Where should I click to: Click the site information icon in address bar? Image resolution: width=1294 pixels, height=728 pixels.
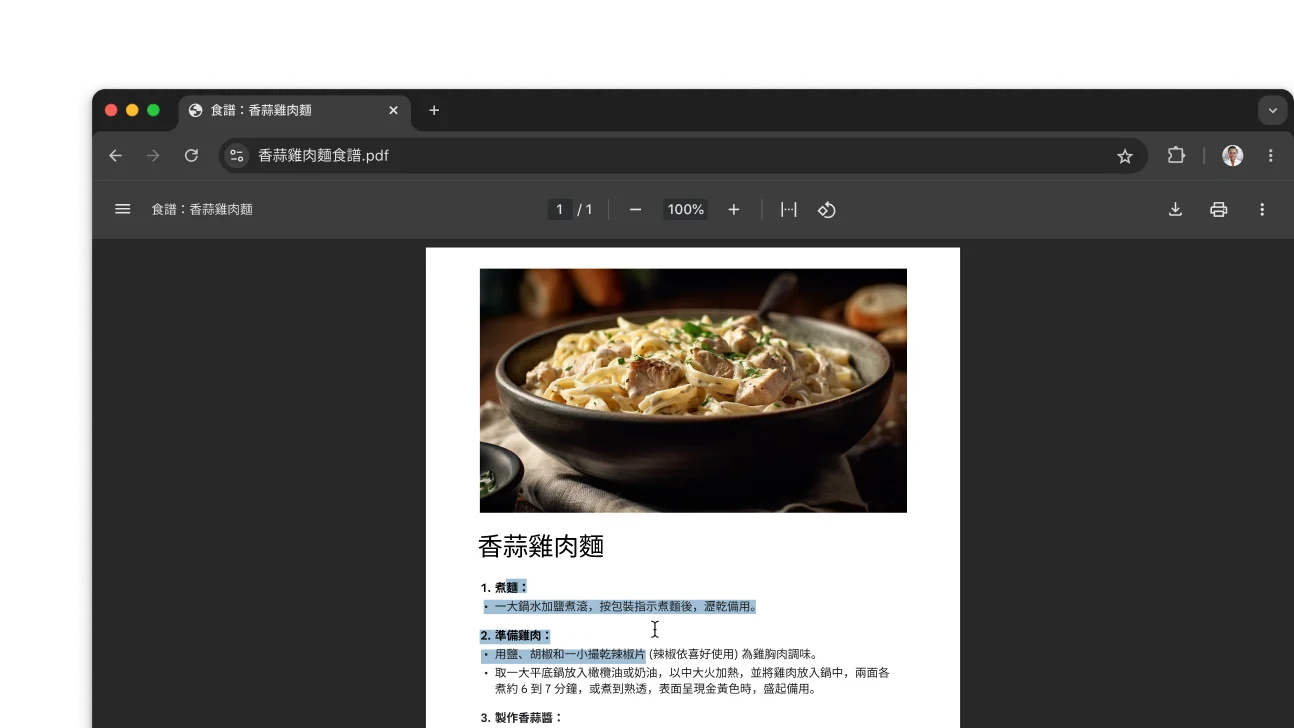tap(236, 155)
